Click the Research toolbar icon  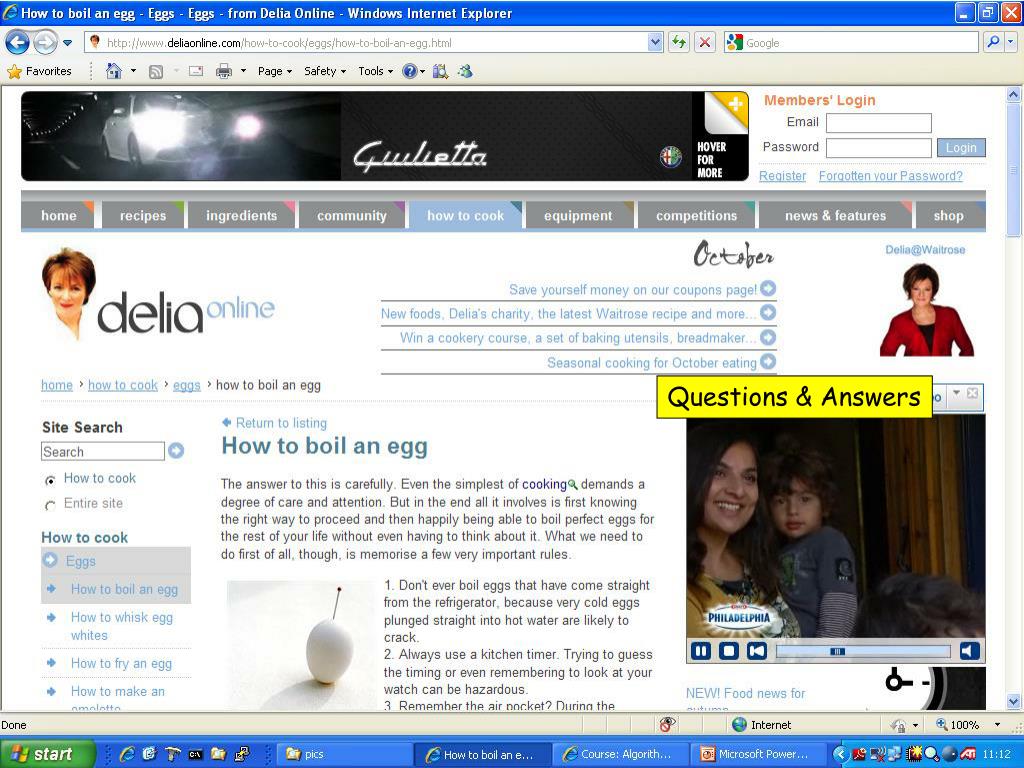440,71
